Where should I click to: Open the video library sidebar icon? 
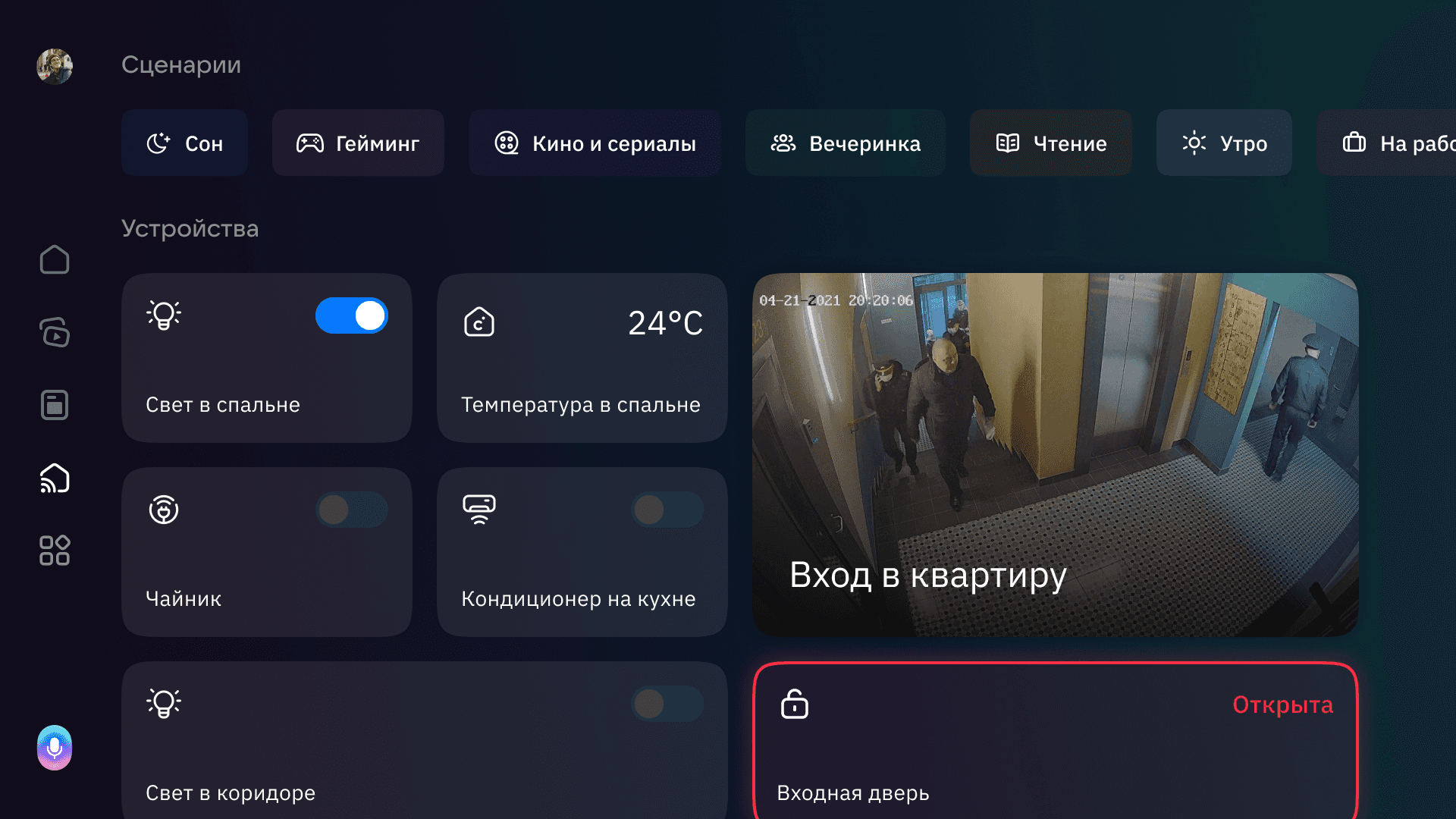(55, 332)
